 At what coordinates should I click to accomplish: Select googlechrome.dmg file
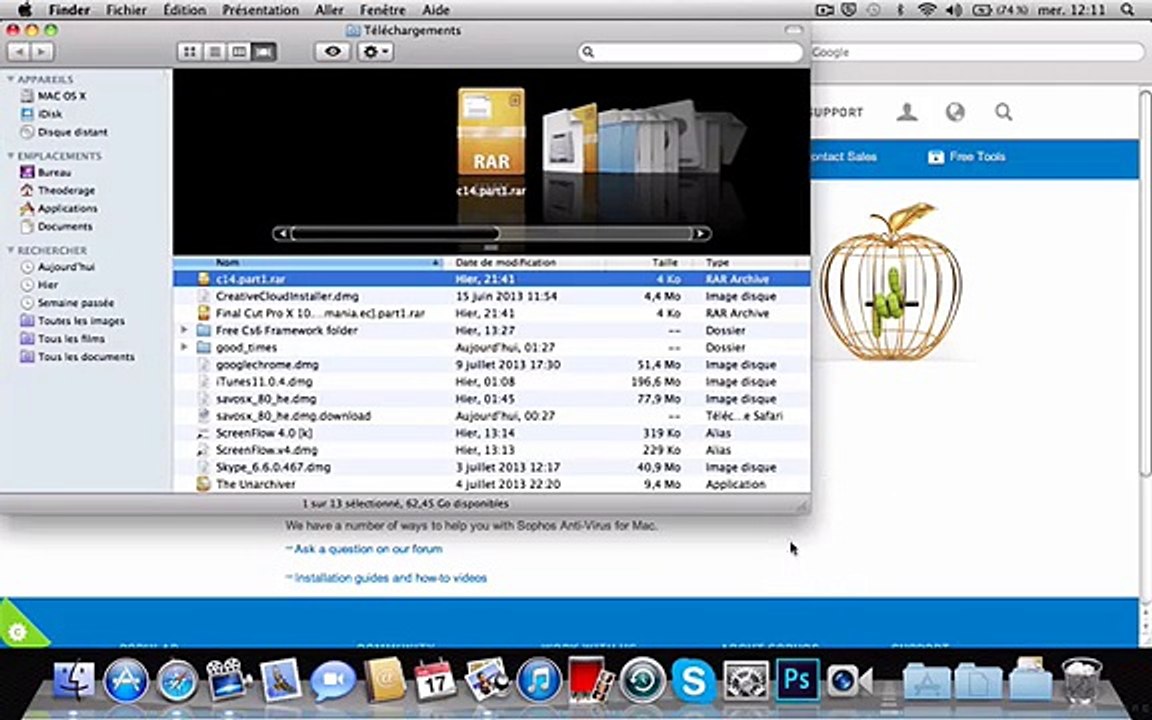492,364
